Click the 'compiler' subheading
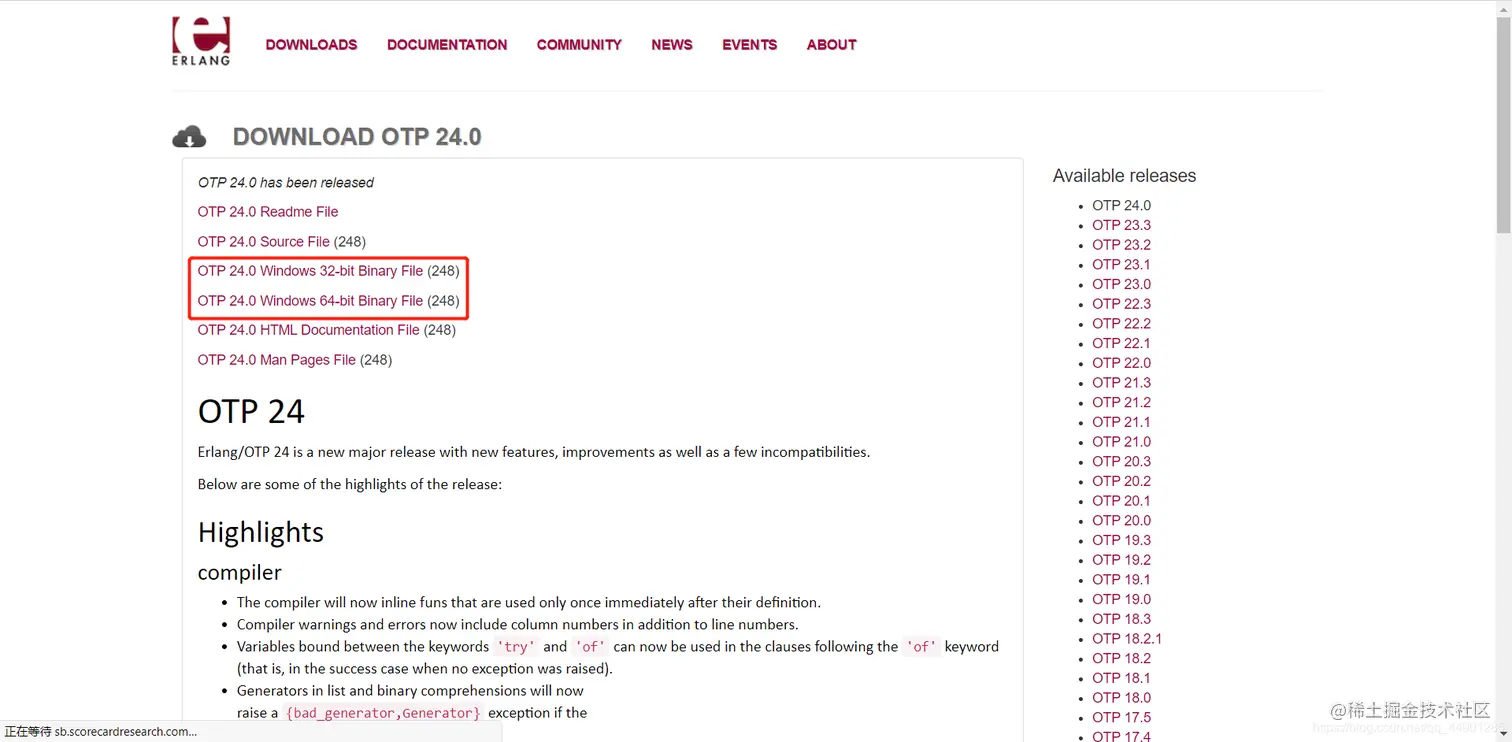Image resolution: width=1512 pixels, height=742 pixels. click(240, 573)
